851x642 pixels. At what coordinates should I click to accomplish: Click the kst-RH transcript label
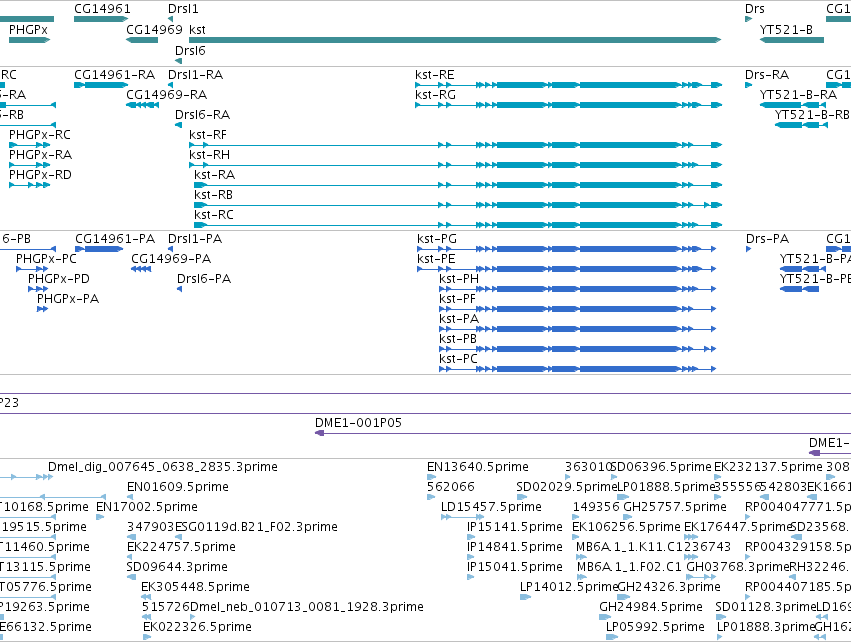tap(209, 155)
